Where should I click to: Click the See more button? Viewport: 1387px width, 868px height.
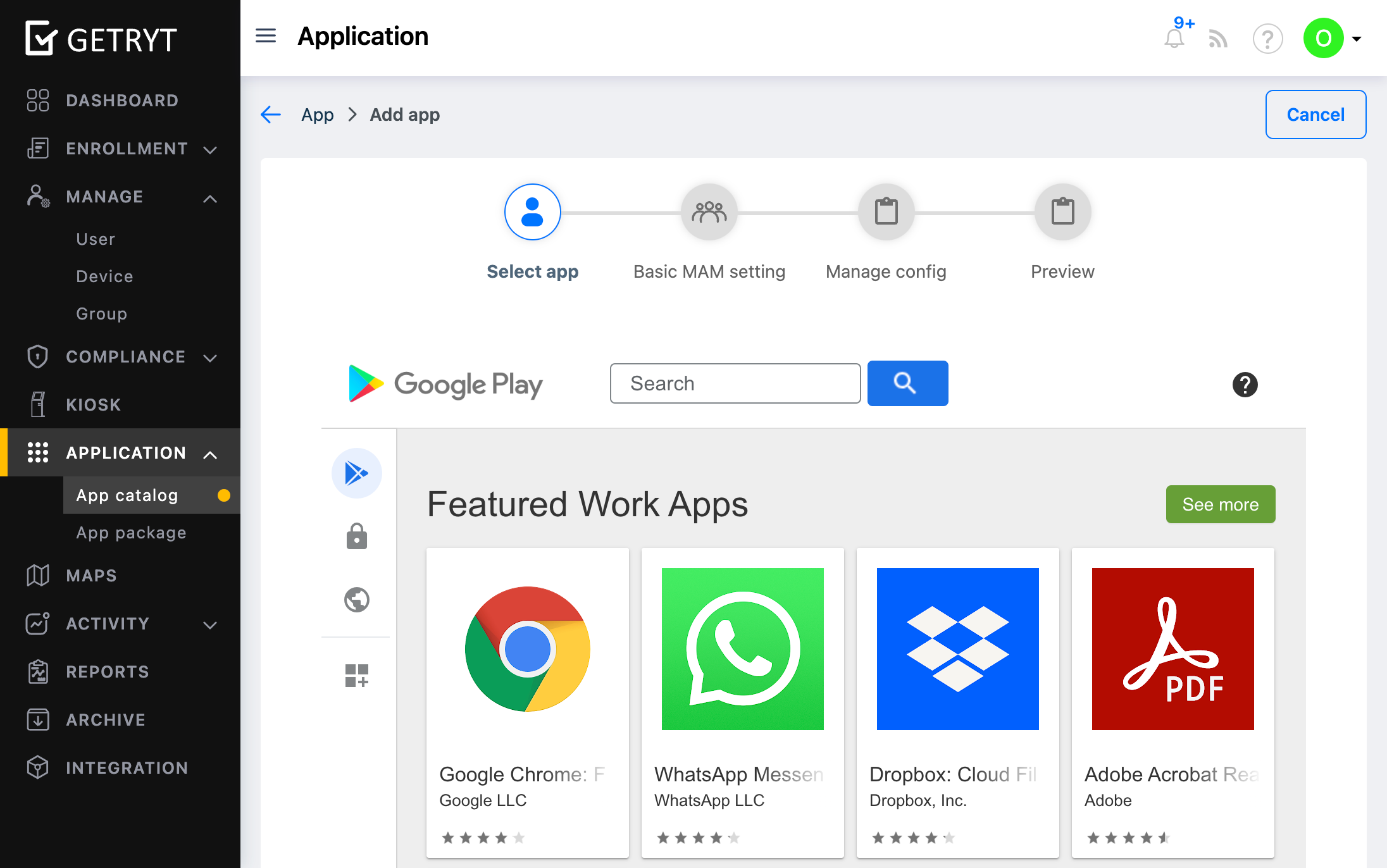pos(1221,504)
